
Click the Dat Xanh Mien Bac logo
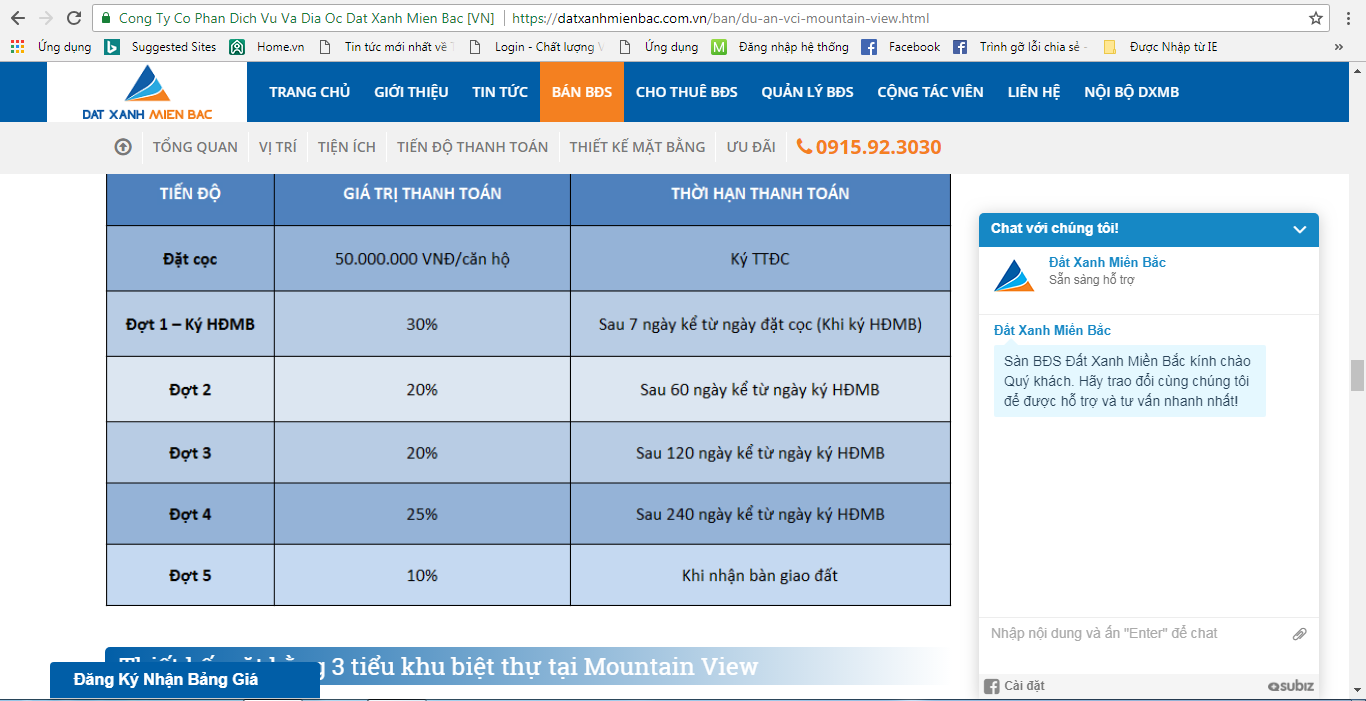click(147, 92)
